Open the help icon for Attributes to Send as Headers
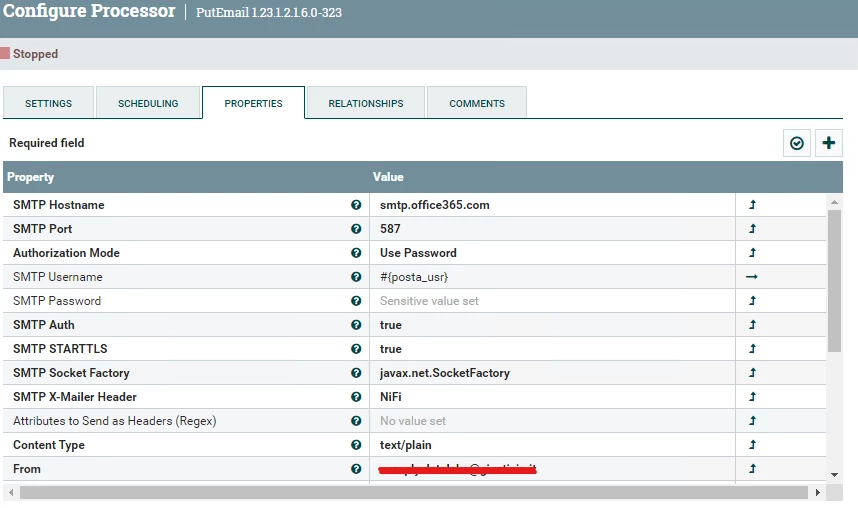Image resolution: width=858 pixels, height=508 pixels. 356,421
